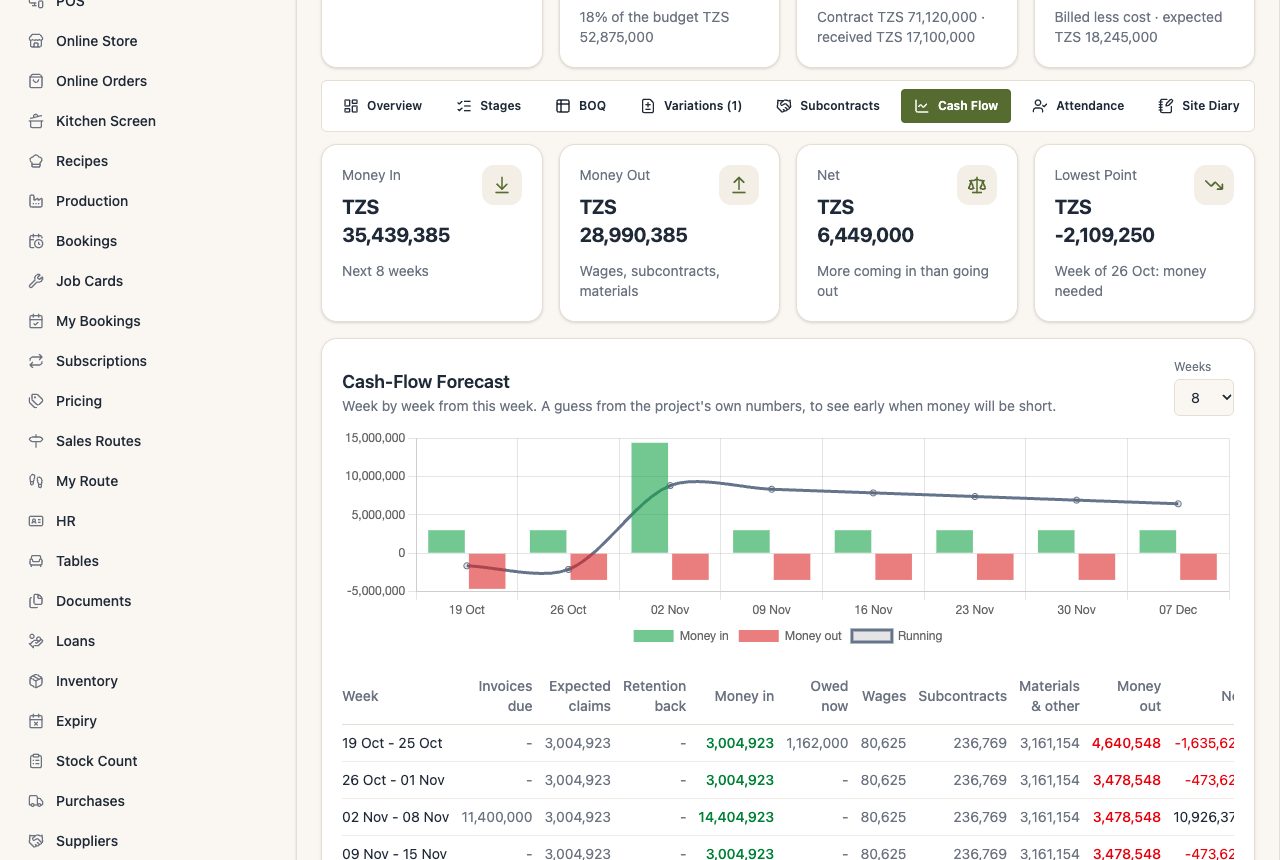Click the Money Out upload arrow icon

coord(739,185)
